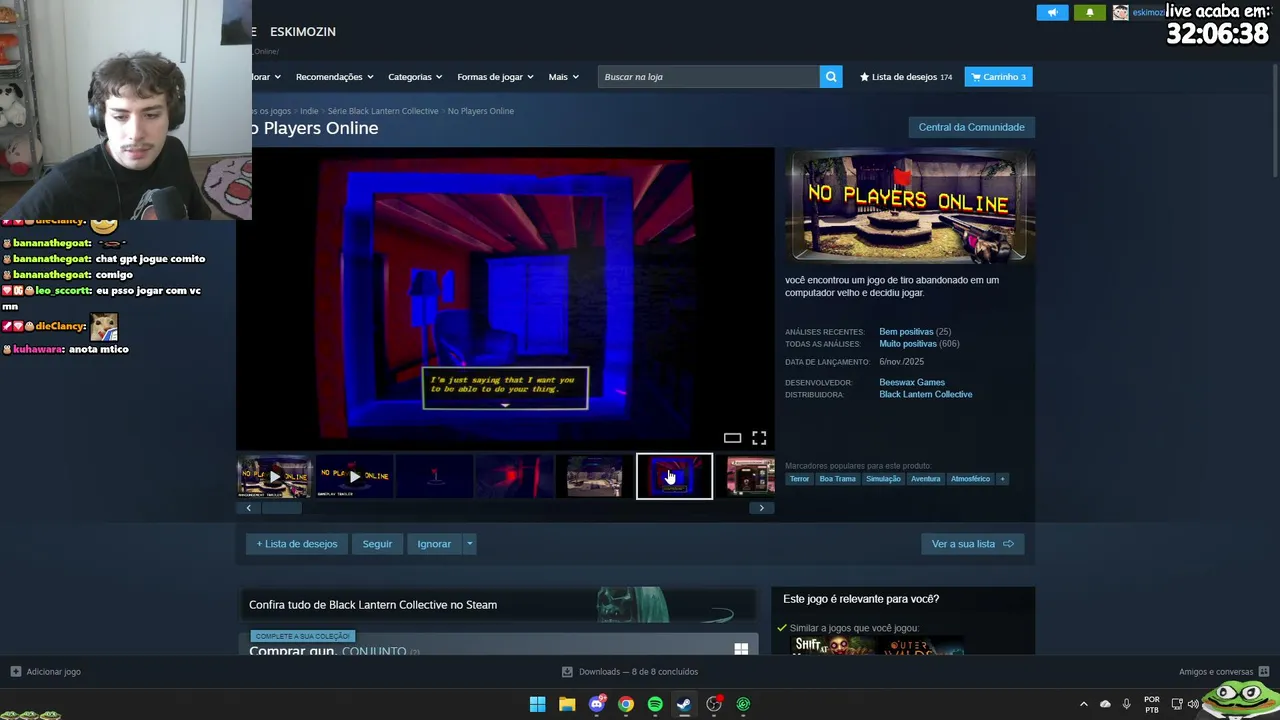Image resolution: width=1280 pixels, height=720 pixels.
Task: Open publisher Black Lantern Collective link
Action: (926, 394)
